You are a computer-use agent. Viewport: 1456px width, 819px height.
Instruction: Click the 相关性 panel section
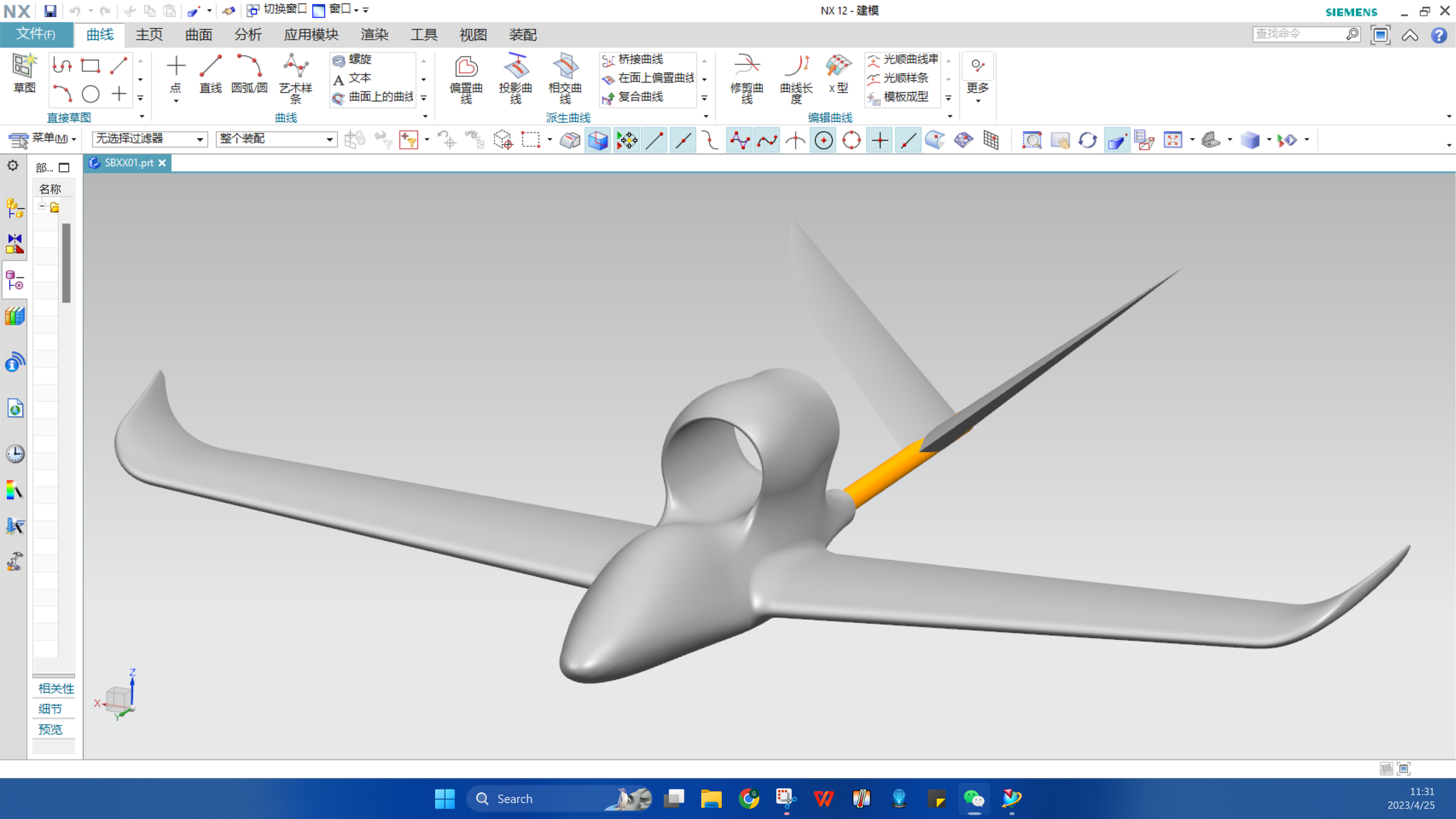click(55, 688)
